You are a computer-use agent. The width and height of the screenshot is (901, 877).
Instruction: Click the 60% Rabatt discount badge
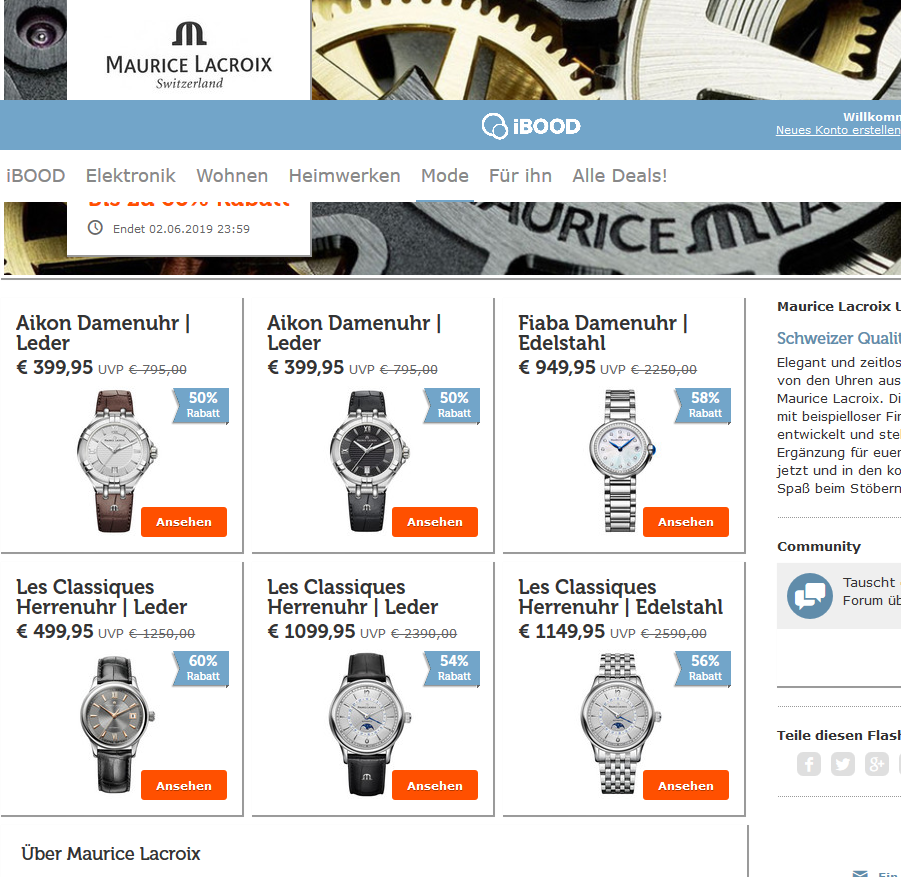click(201, 669)
